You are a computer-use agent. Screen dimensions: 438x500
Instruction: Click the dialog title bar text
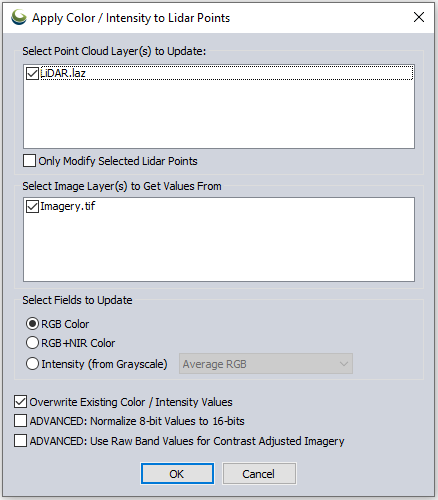(131, 18)
